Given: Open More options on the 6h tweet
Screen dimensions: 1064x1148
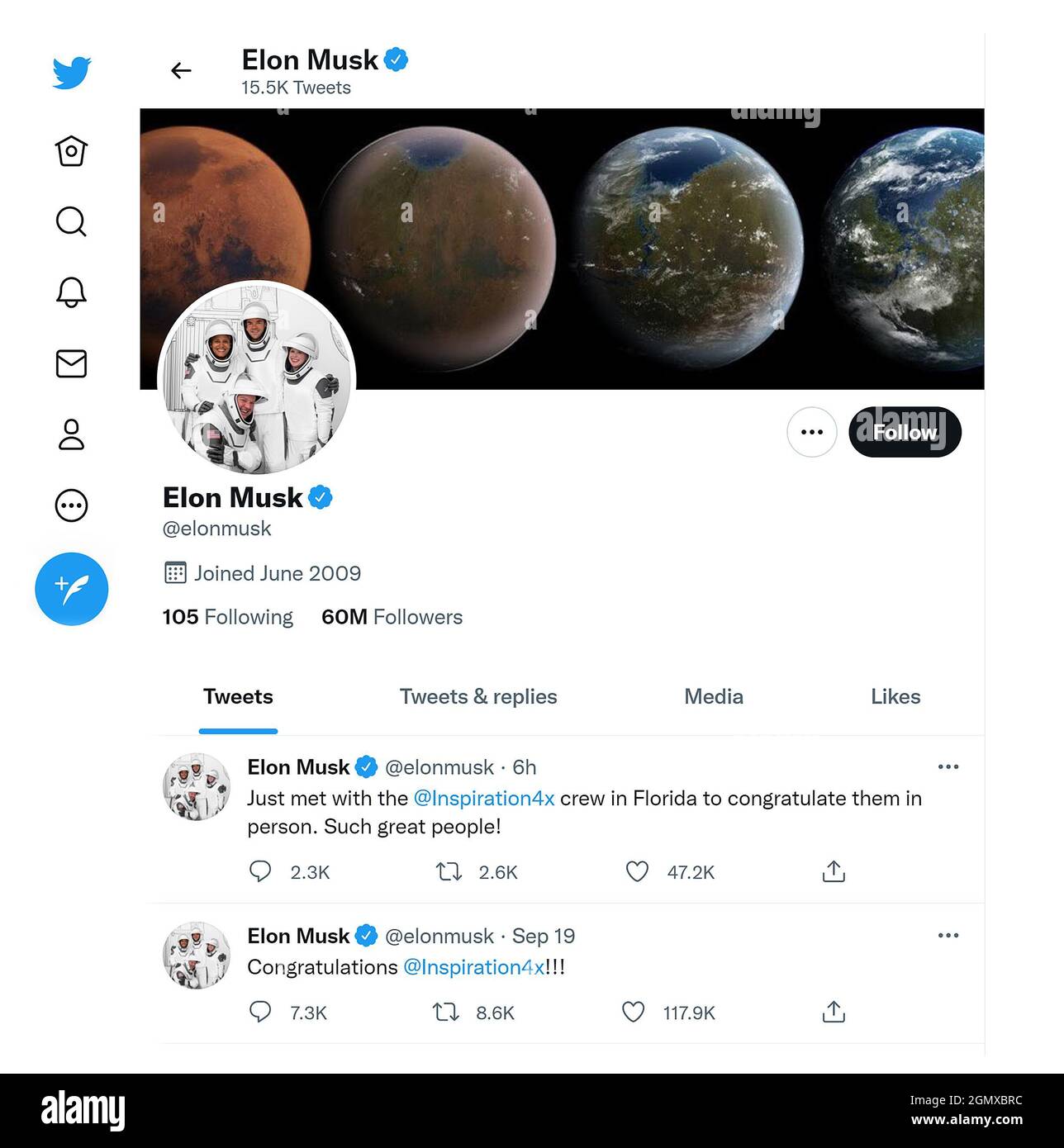Looking at the screenshot, I should (948, 767).
